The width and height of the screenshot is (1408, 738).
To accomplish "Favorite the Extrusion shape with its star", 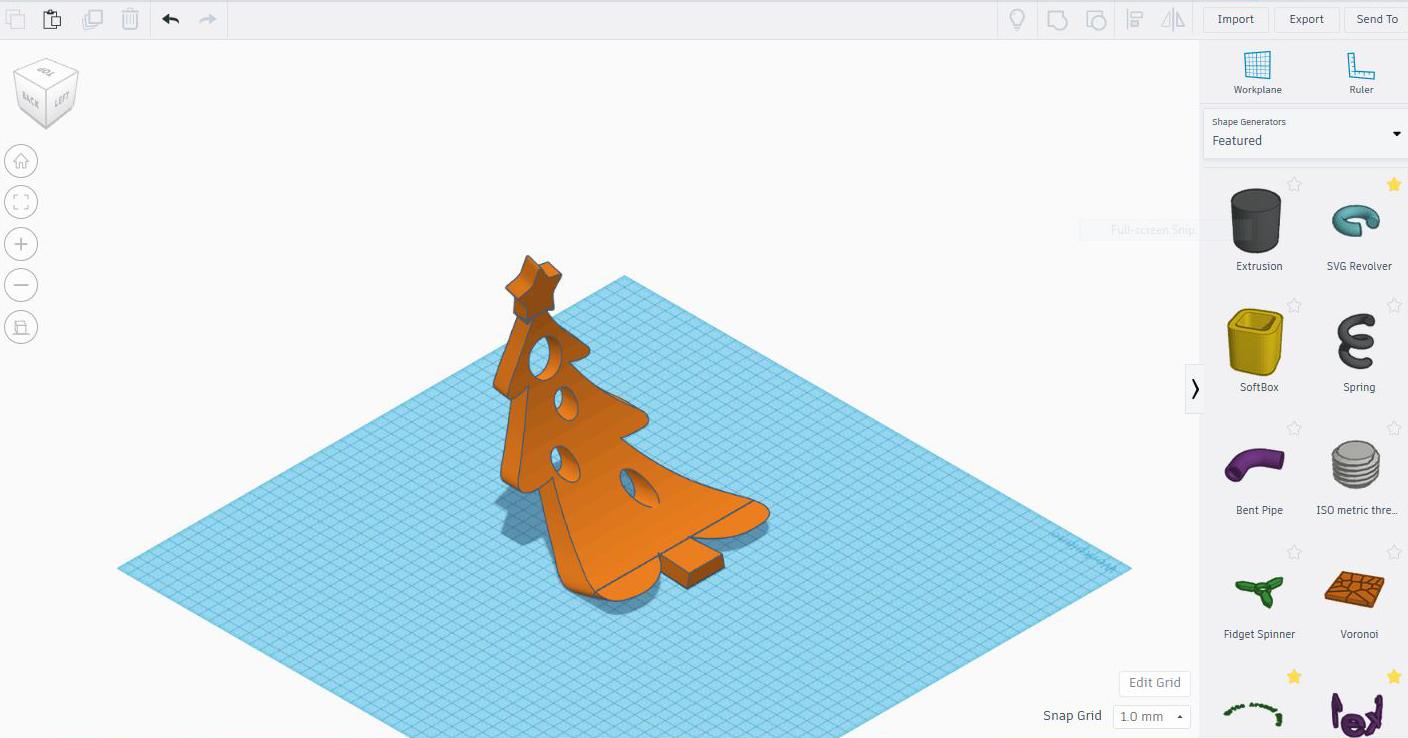I will 1294,184.
